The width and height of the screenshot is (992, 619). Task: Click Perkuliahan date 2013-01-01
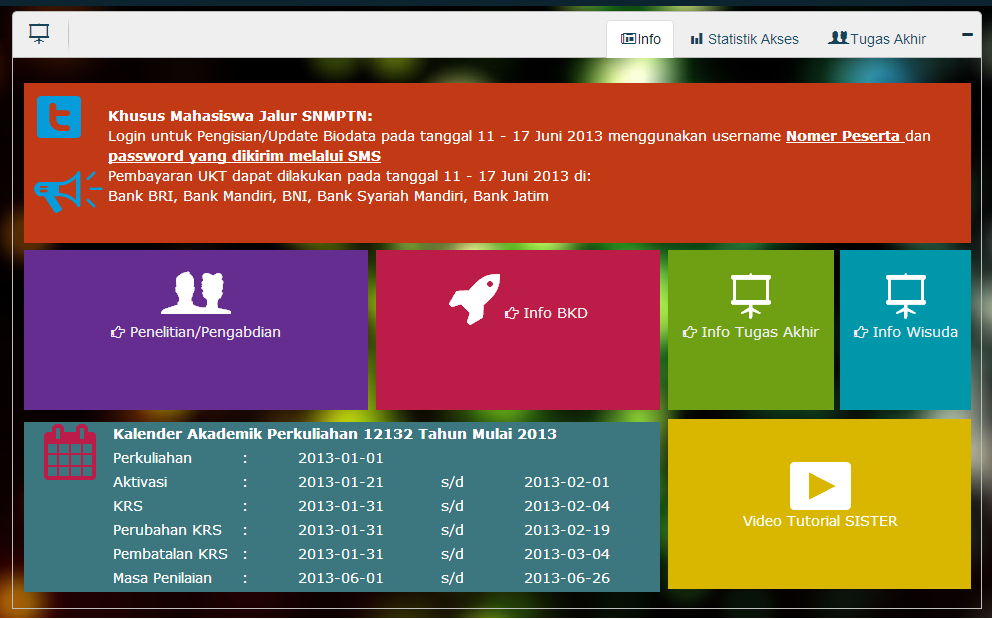pos(341,458)
